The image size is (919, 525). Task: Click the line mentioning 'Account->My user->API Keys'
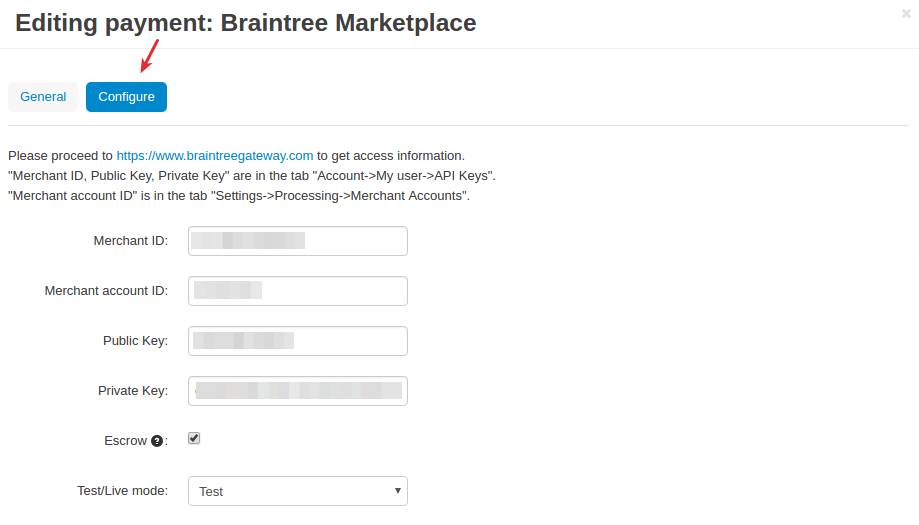click(252, 176)
